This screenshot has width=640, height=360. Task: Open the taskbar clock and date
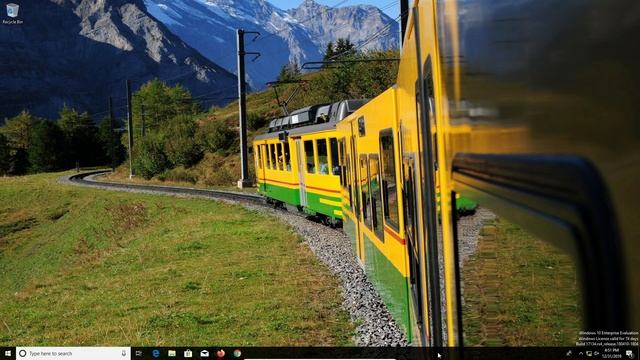[x=612, y=353]
